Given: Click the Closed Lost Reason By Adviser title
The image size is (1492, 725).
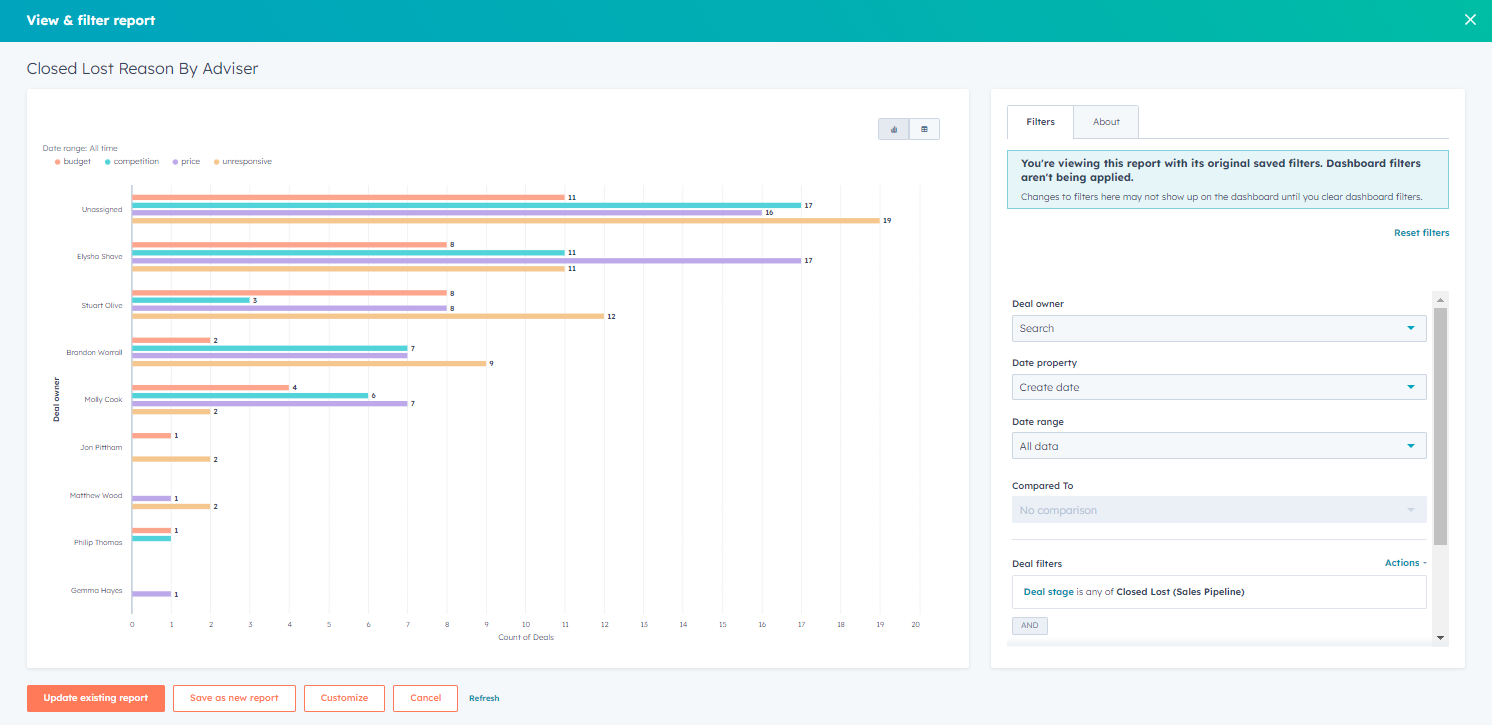Looking at the screenshot, I should tap(142, 69).
